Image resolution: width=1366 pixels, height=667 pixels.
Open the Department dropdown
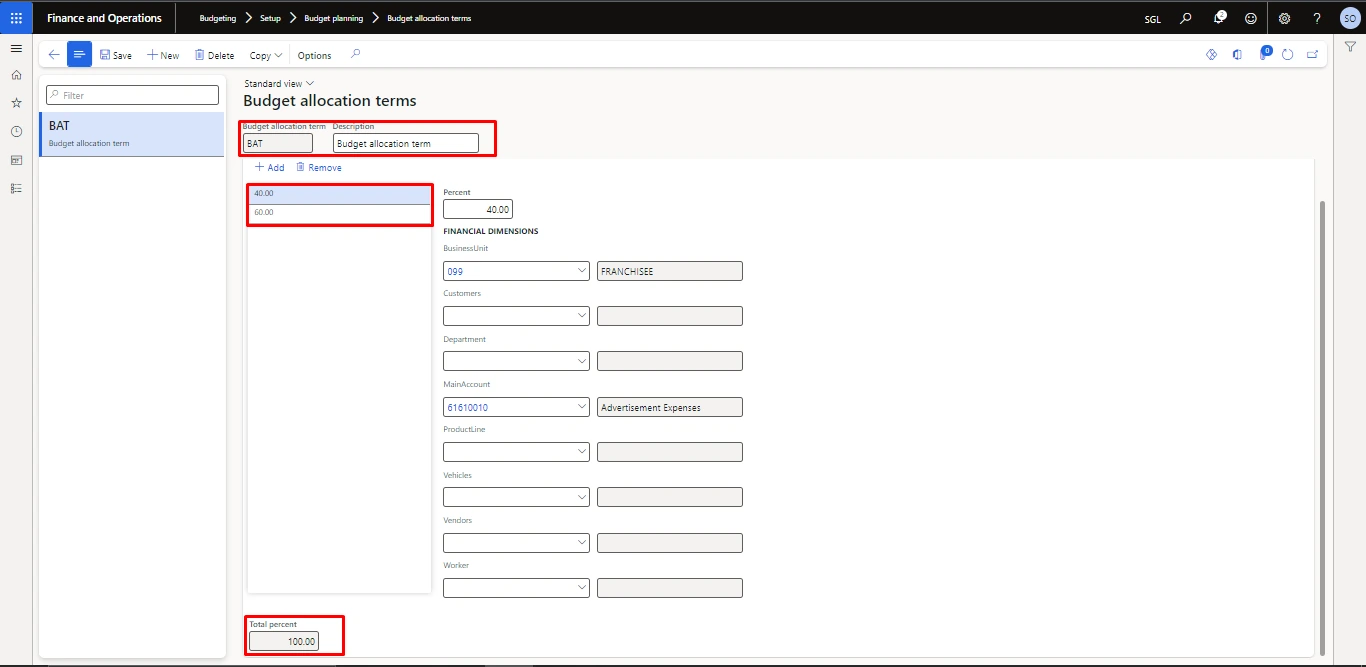[x=583, y=361]
